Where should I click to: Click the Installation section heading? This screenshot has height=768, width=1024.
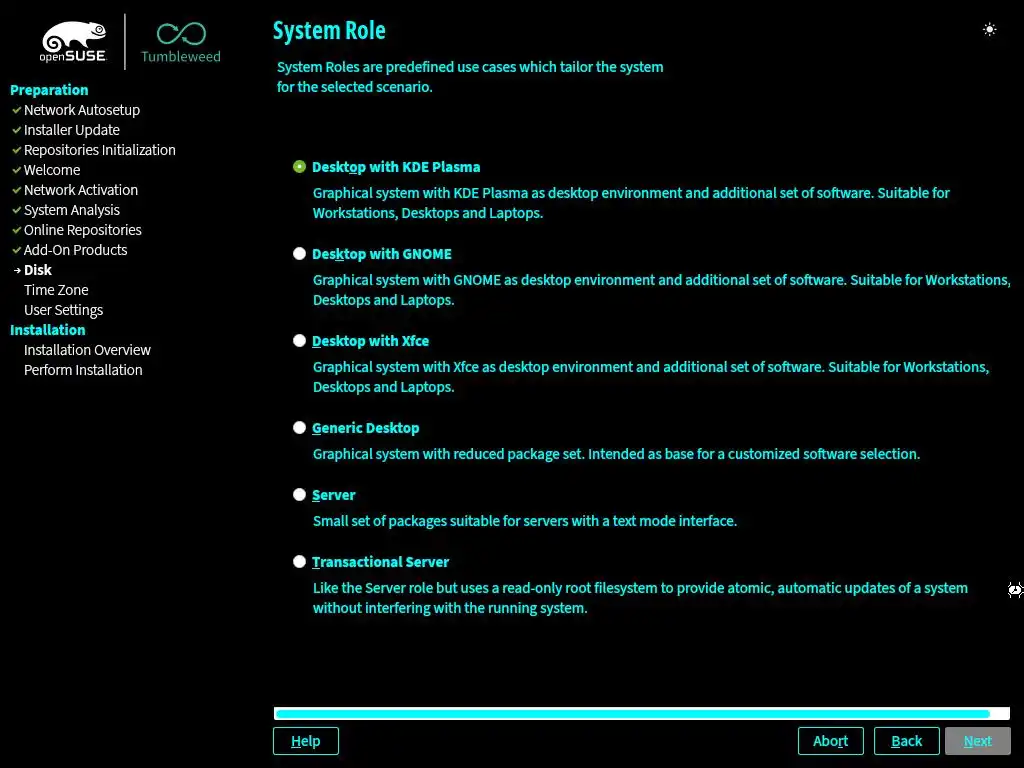pyautogui.click(x=48, y=330)
